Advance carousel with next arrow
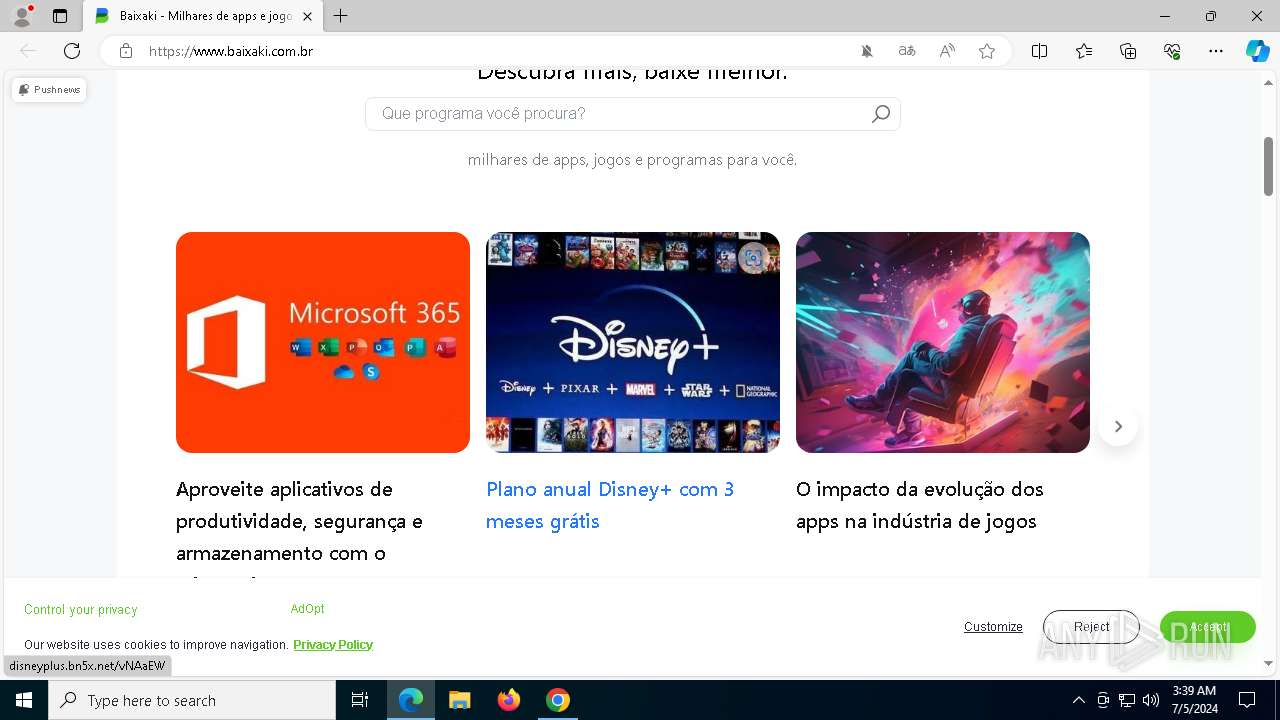The image size is (1280, 720). click(1118, 426)
